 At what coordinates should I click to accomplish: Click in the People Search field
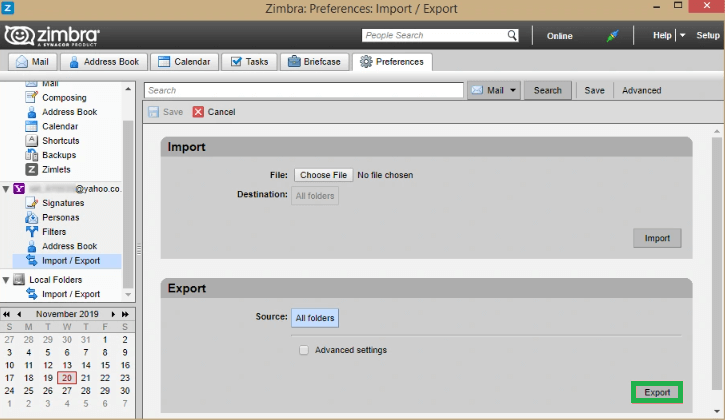point(435,35)
